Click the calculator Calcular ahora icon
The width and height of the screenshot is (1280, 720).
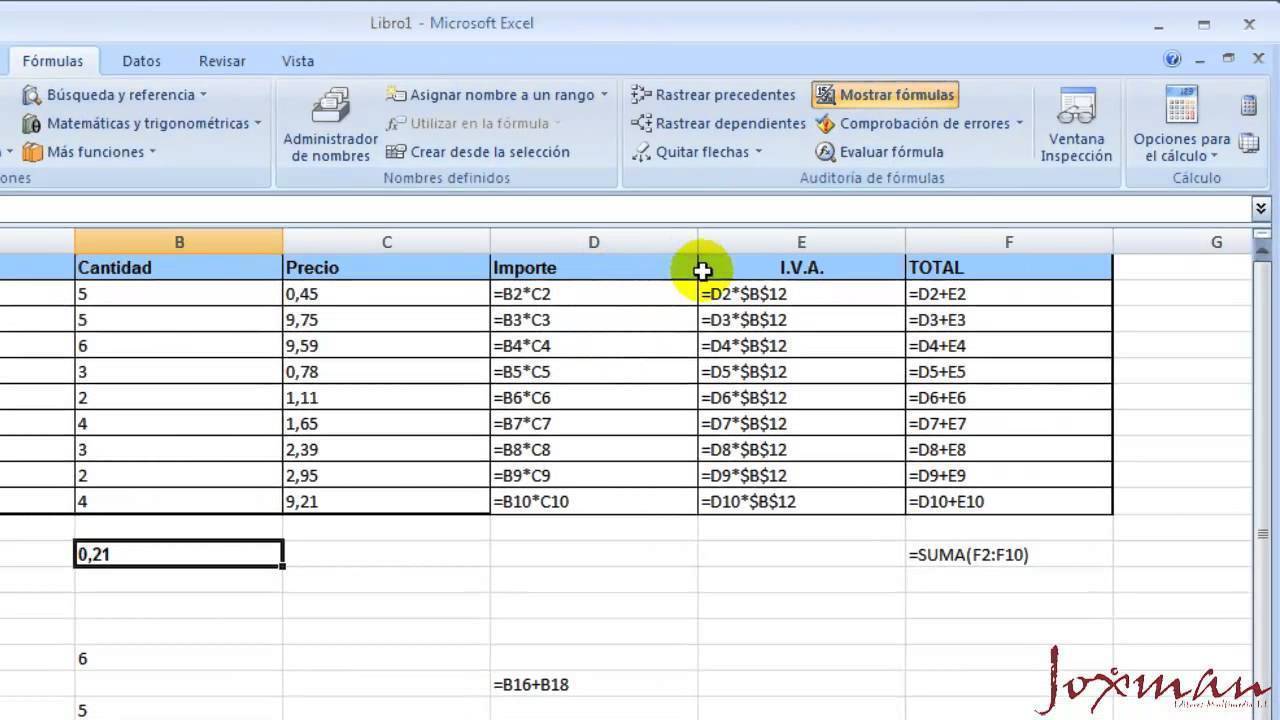(x=1249, y=105)
